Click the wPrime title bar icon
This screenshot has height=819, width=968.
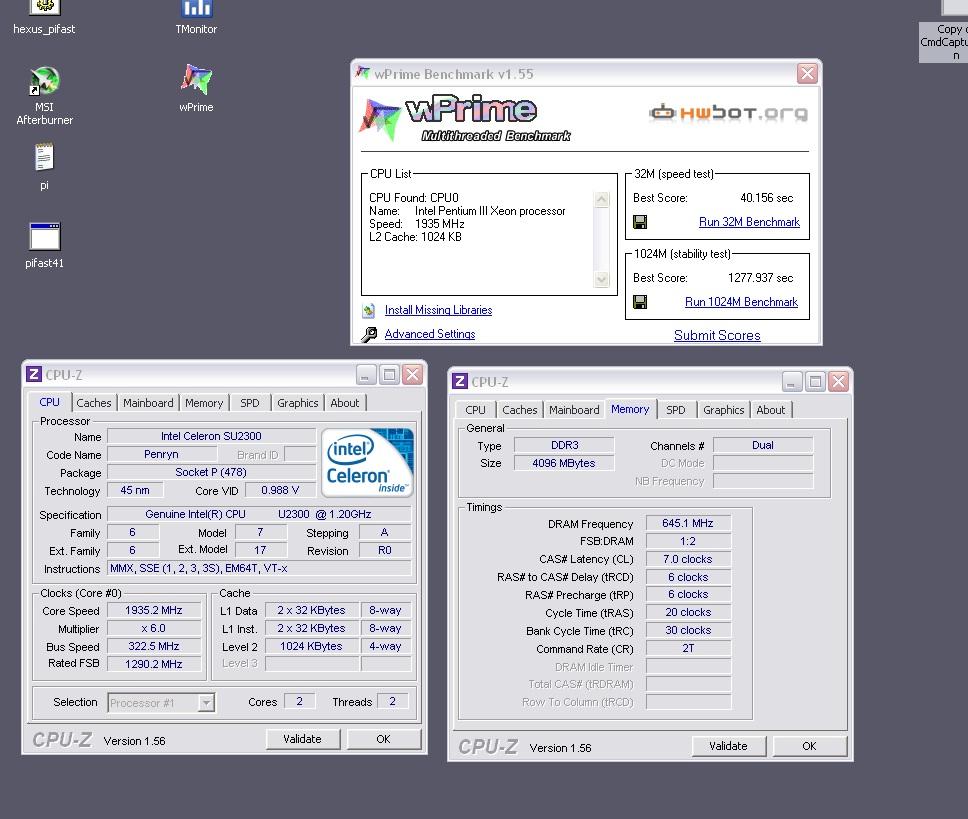click(363, 73)
